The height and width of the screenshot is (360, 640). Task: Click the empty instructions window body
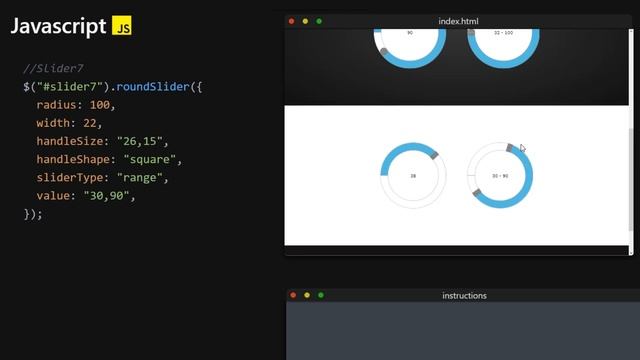463,331
